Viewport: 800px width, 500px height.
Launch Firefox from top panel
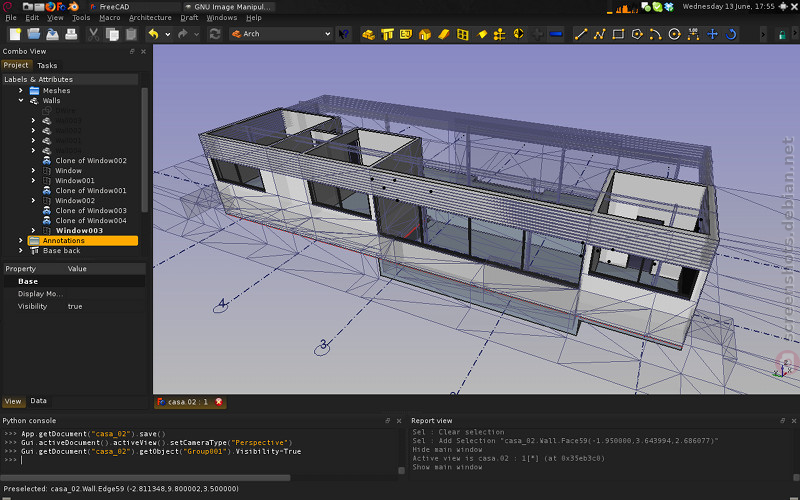[x=50, y=7]
